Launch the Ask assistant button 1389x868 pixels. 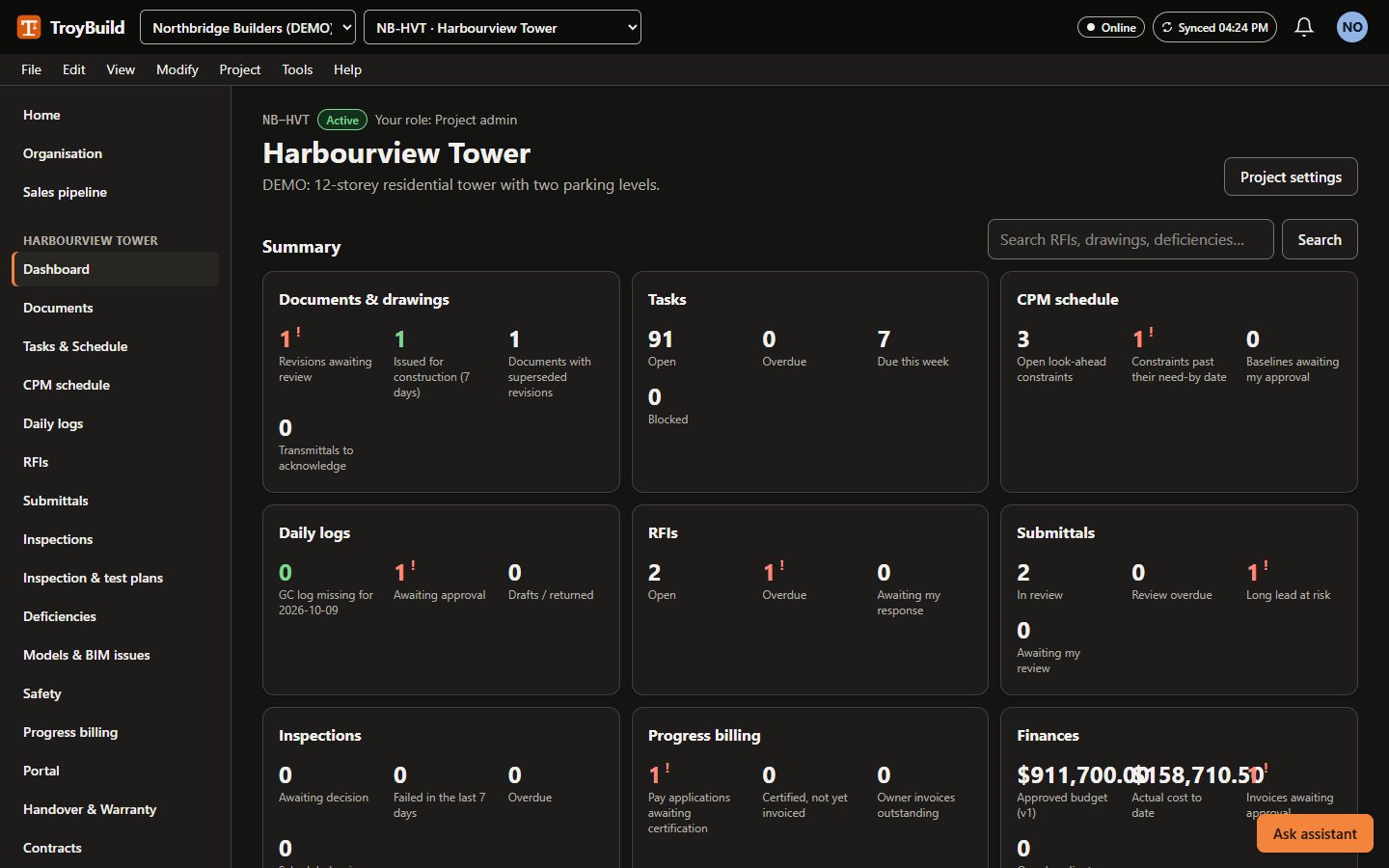click(x=1315, y=833)
